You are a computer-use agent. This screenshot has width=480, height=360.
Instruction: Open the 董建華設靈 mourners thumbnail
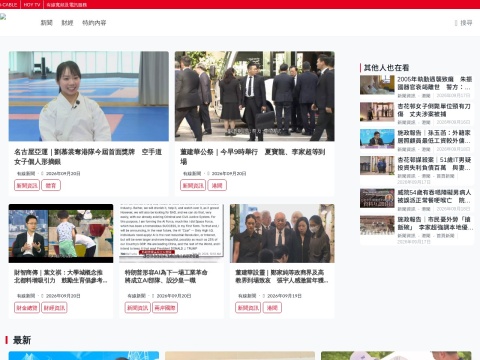tap(282, 233)
